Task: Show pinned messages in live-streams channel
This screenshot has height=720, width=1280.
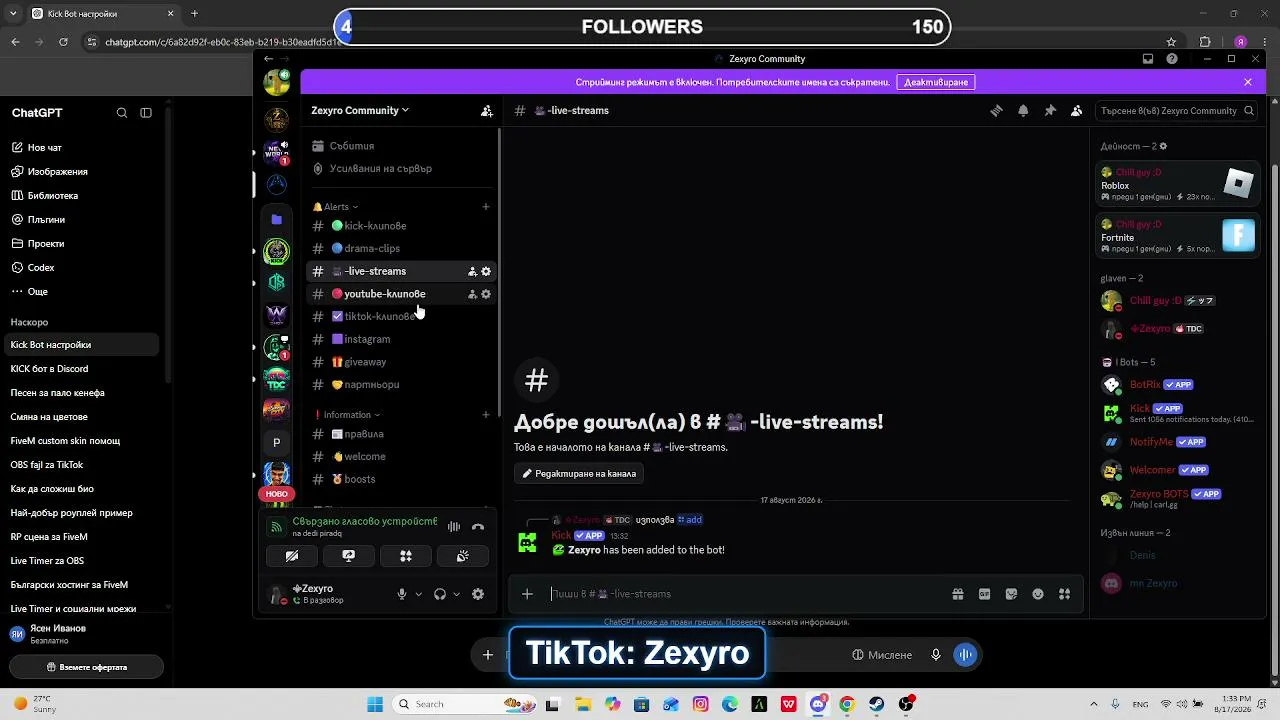Action: click(1050, 111)
